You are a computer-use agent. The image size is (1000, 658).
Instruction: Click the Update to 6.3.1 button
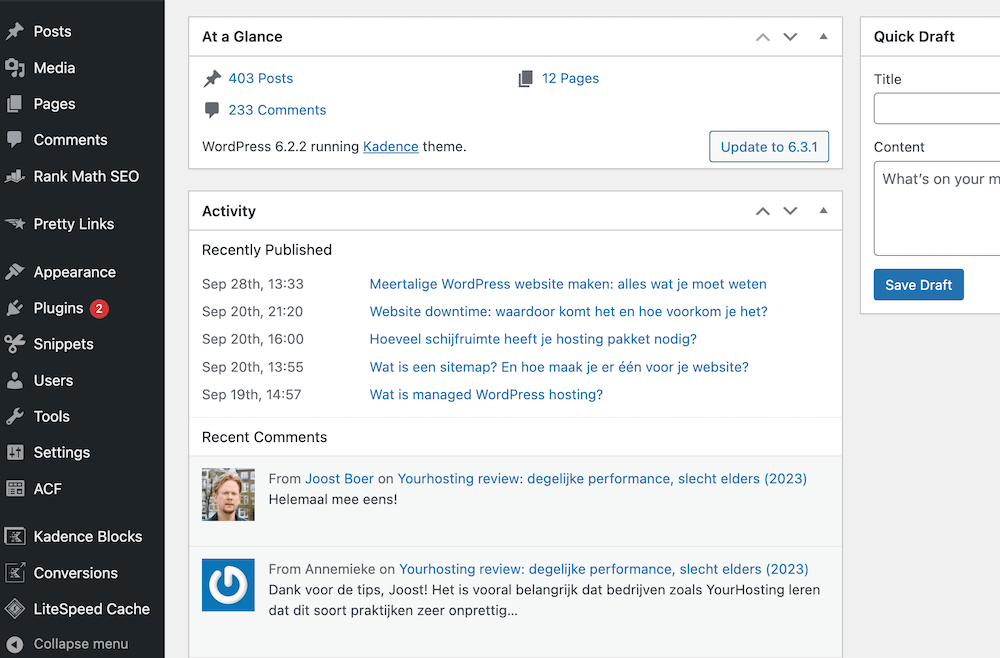(768, 146)
